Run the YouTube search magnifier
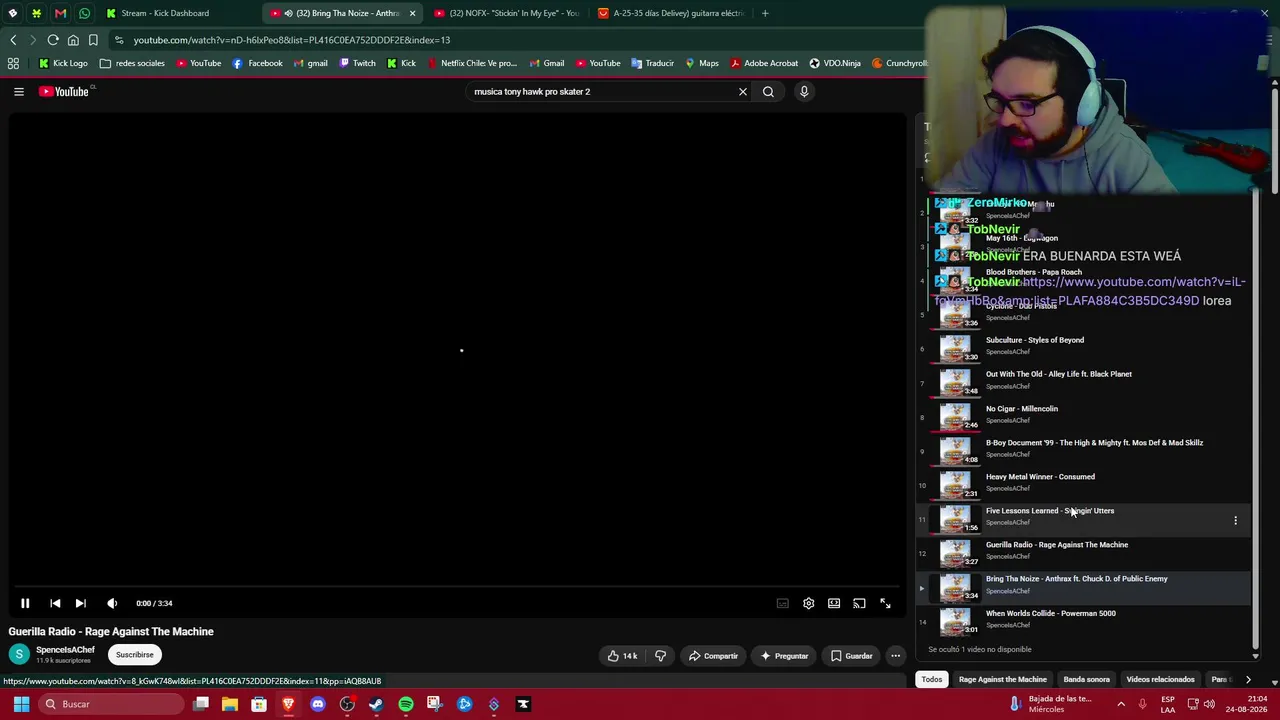This screenshot has height=720, width=1280. pyautogui.click(x=768, y=92)
